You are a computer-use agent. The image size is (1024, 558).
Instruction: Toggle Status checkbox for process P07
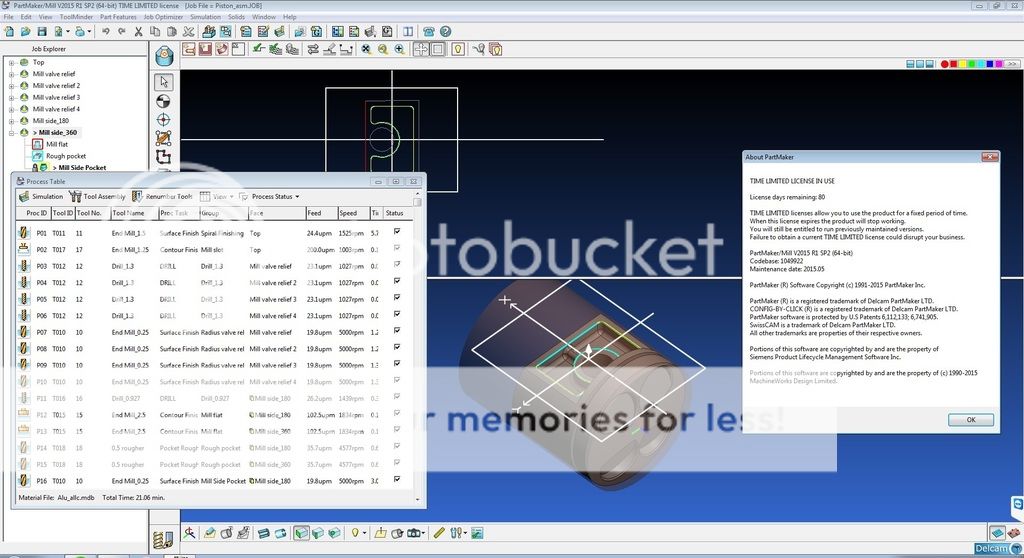[x=397, y=332]
